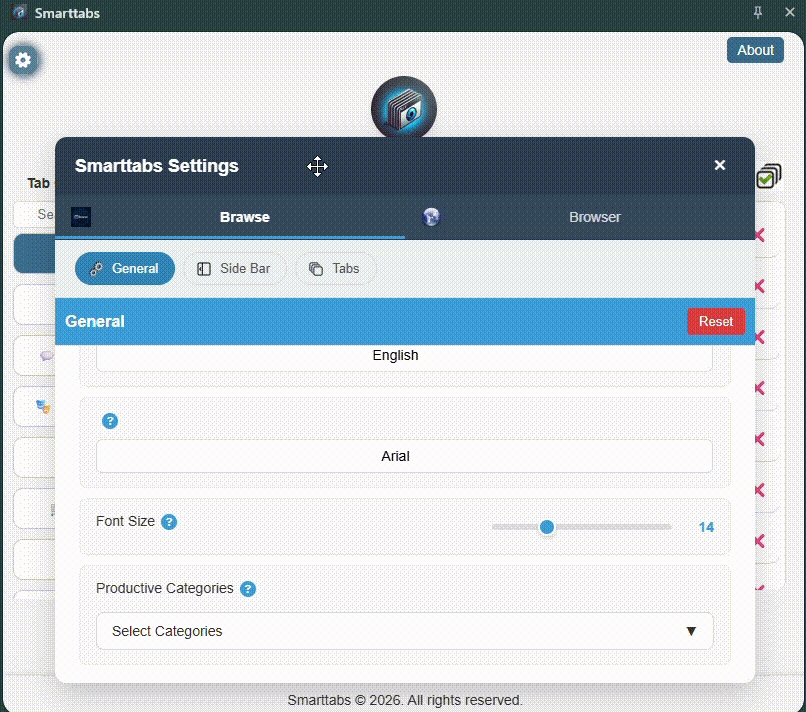Click the favicon icon on the Brawse tab
The width and height of the screenshot is (806, 712).
(x=81, y=216)
